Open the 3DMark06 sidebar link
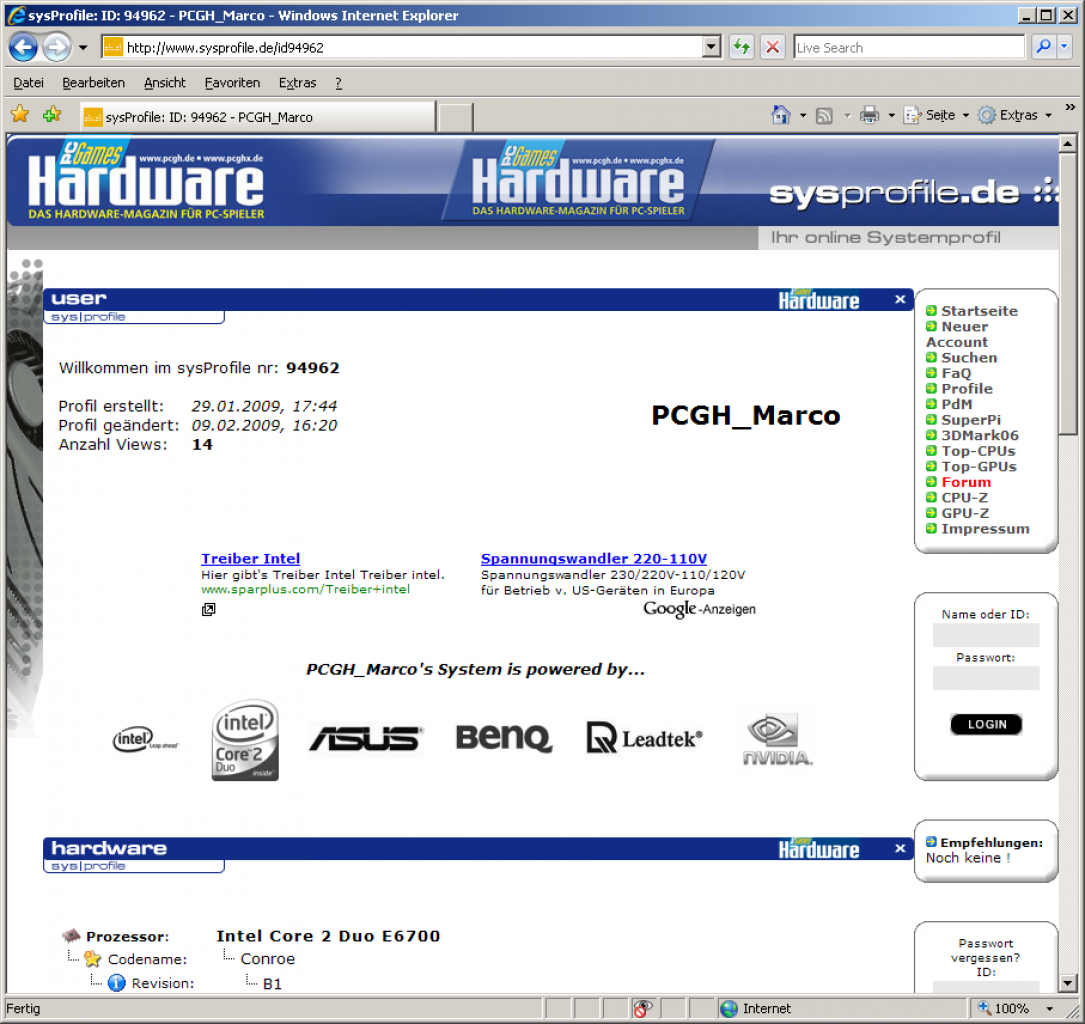Image resolution: width=1085 pixels, height=1024 pixels. pos(980,435)
